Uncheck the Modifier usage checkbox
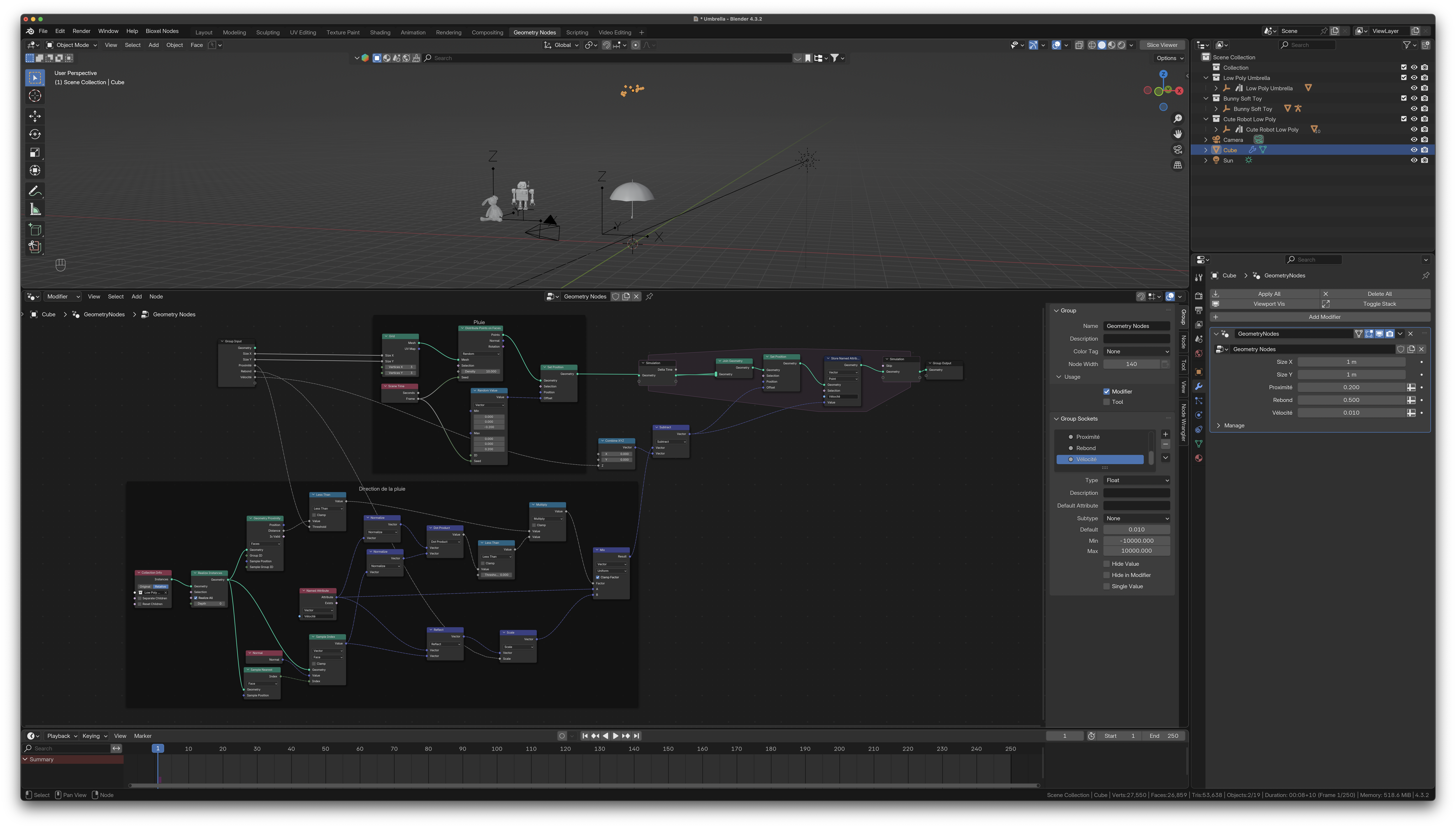This screenshot has width=1456, height=828. pyautogui.click(x=1106, y=392)
